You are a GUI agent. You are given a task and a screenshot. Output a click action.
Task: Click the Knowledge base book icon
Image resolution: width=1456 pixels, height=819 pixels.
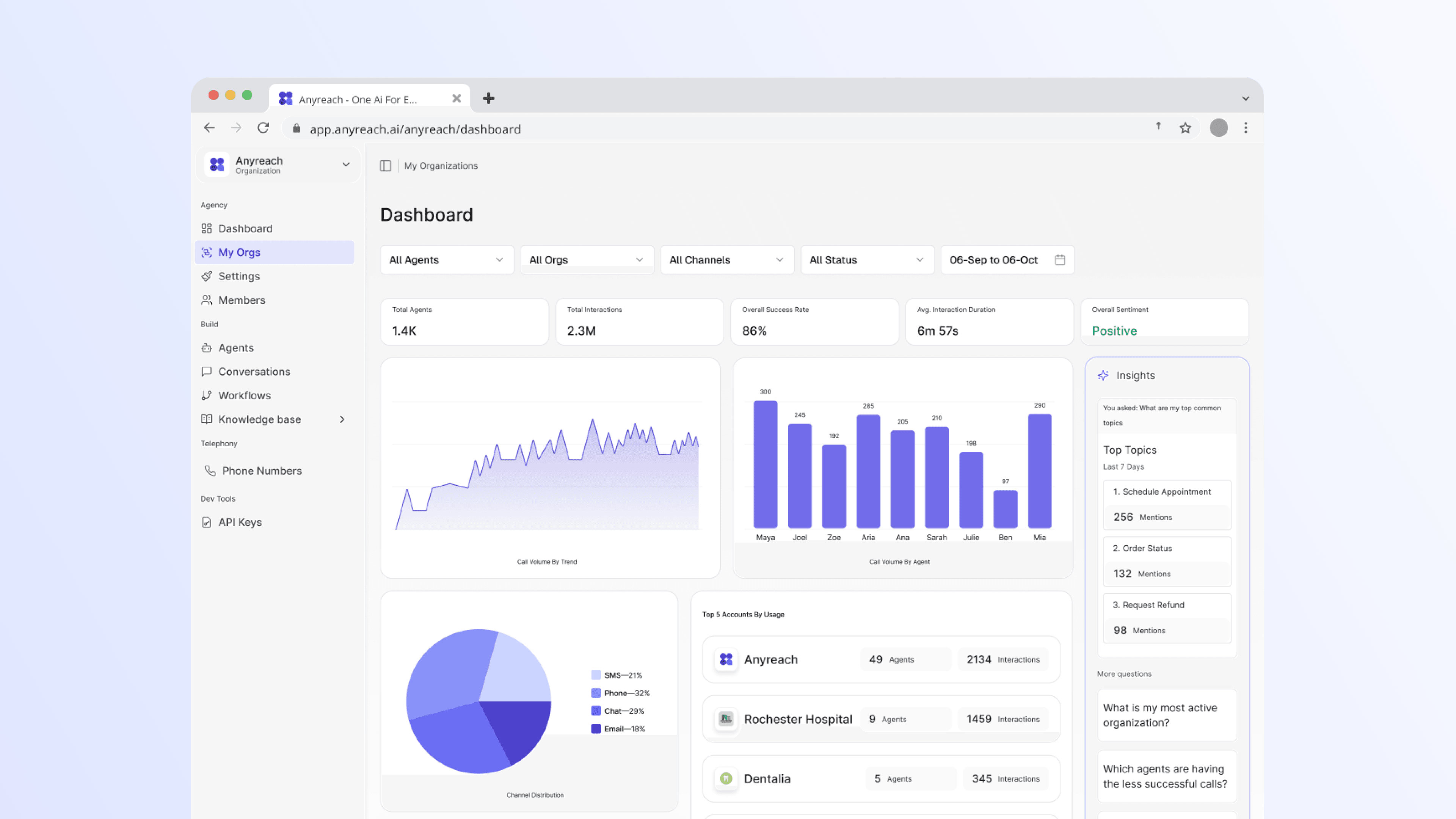click(x=207, y=419)
